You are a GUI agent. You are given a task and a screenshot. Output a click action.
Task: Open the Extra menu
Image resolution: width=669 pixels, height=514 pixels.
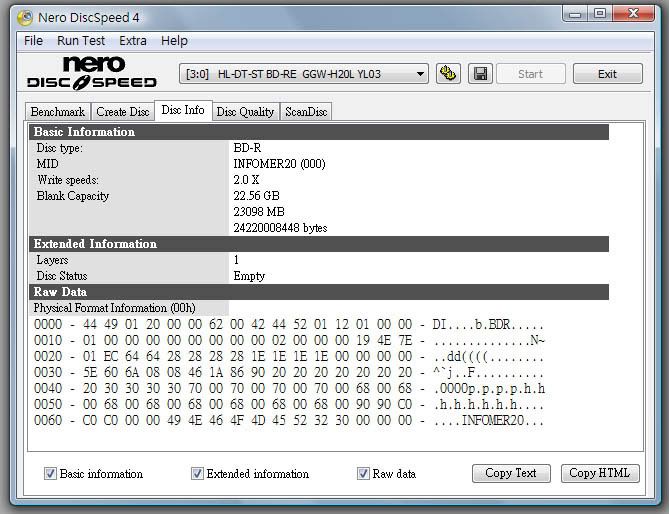point(133,41)
